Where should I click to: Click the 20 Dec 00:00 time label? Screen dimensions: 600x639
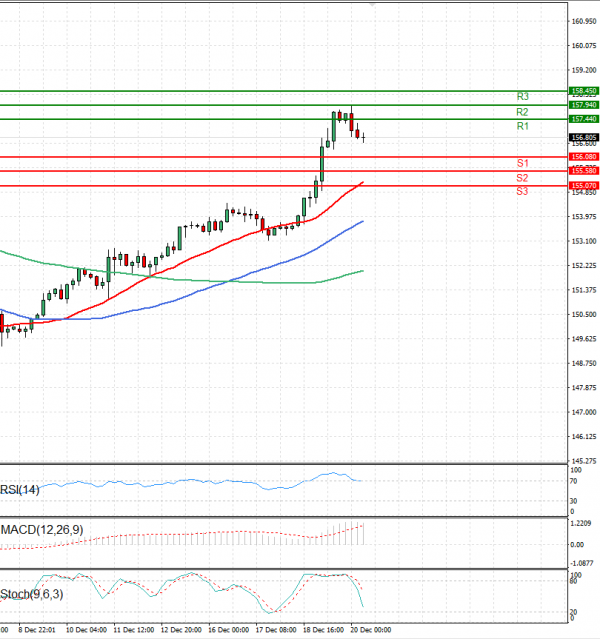pyautogui.click(x=371, y=630)
